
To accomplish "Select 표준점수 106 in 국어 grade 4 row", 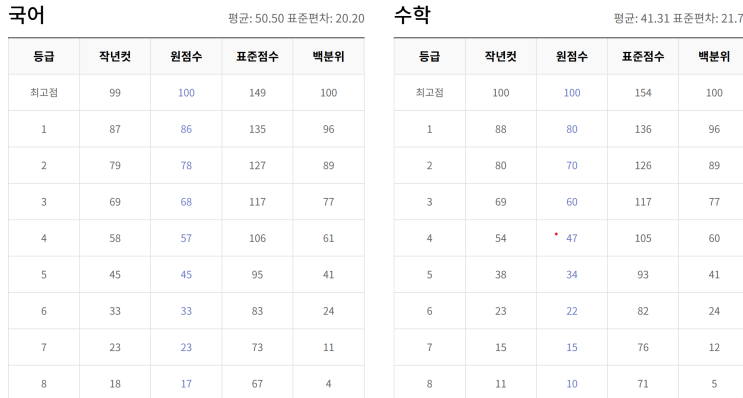I will (257, 238).
